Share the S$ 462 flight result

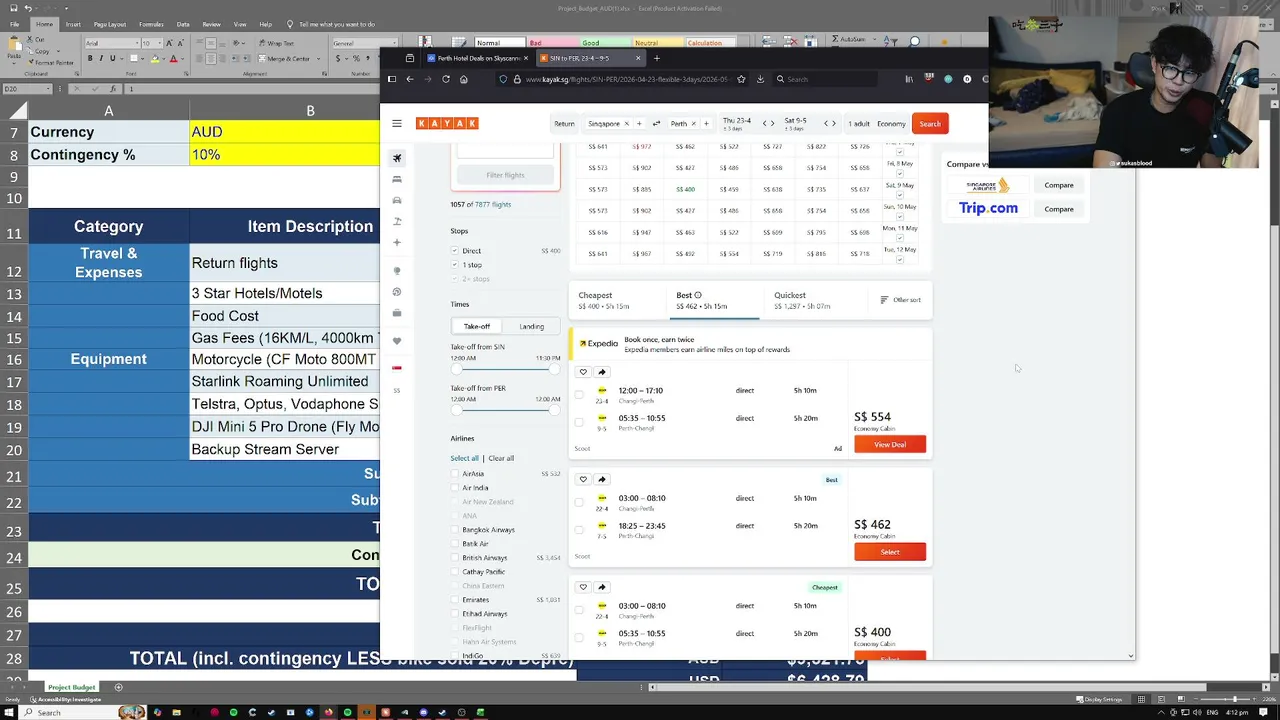click(x=601, y=479)
